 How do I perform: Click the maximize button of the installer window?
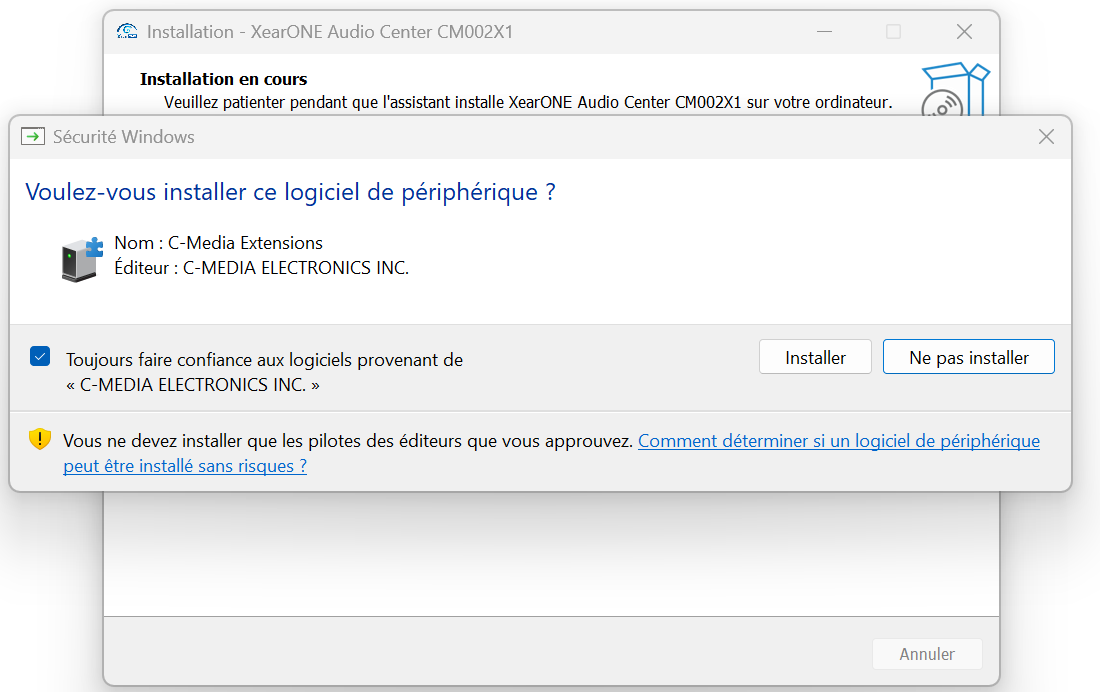coord(893,32)
